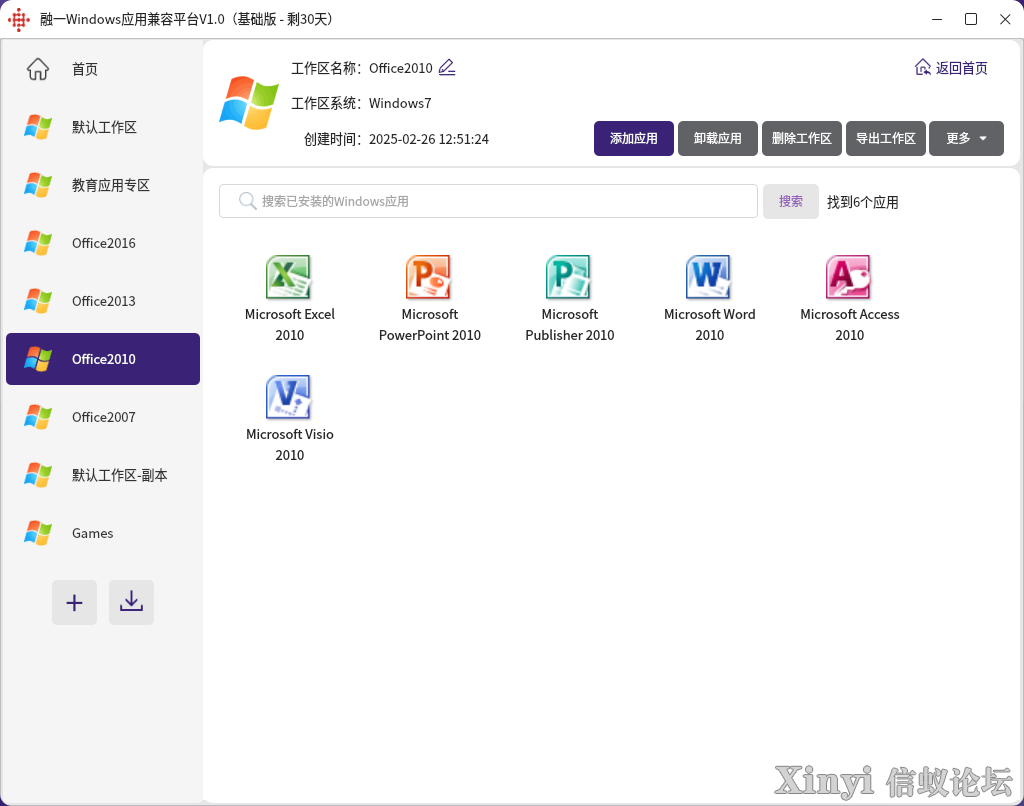Select the active Office2010 workspace

(103, 359)
